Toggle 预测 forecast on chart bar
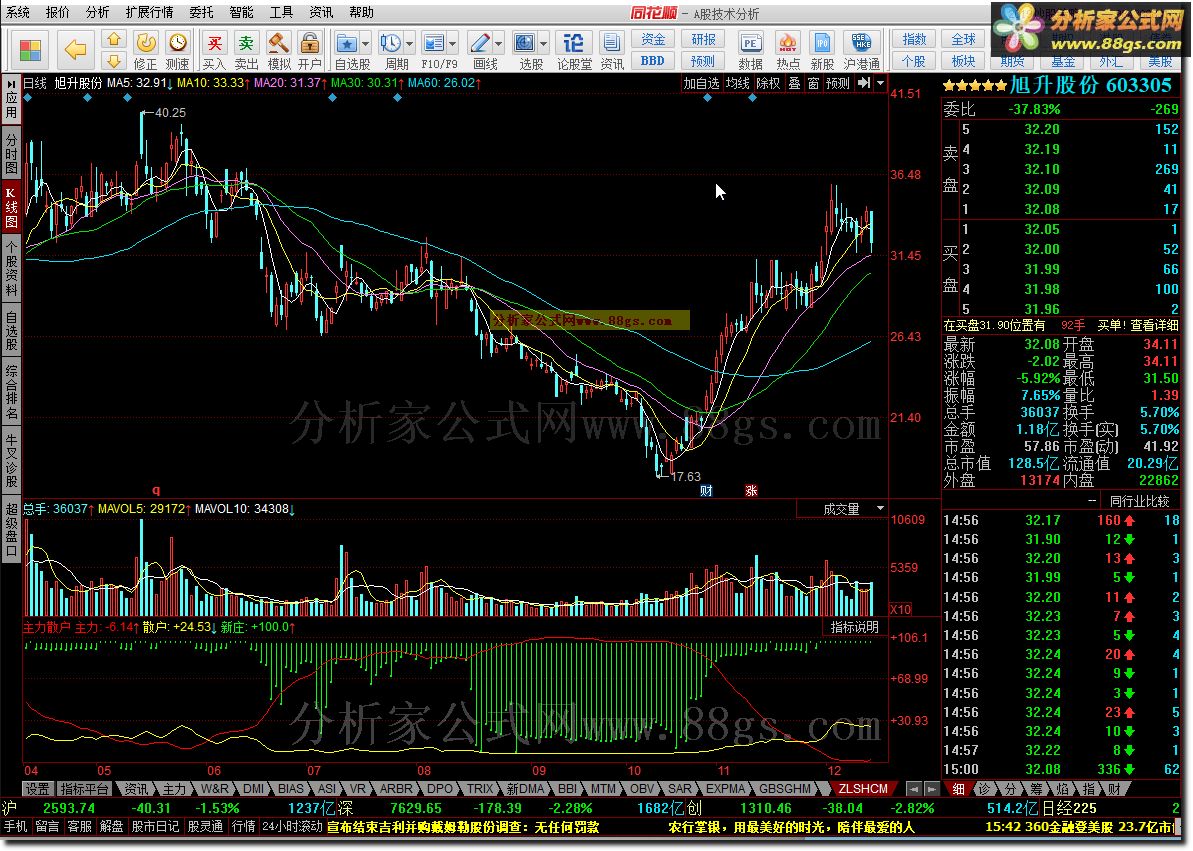 (838, 83)
